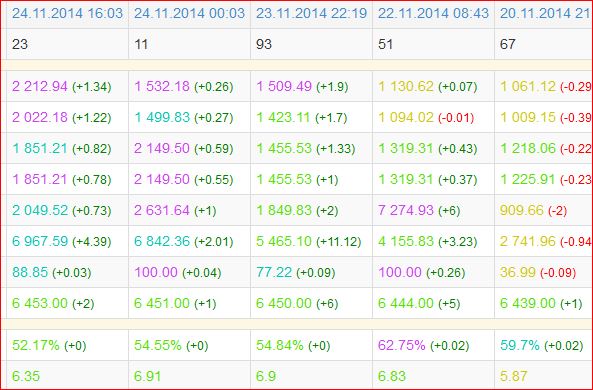The width and height of the screenshot is (593, 390).
Task: Click the value 1 532.18 (+0.26)
Action: (184, 87)
